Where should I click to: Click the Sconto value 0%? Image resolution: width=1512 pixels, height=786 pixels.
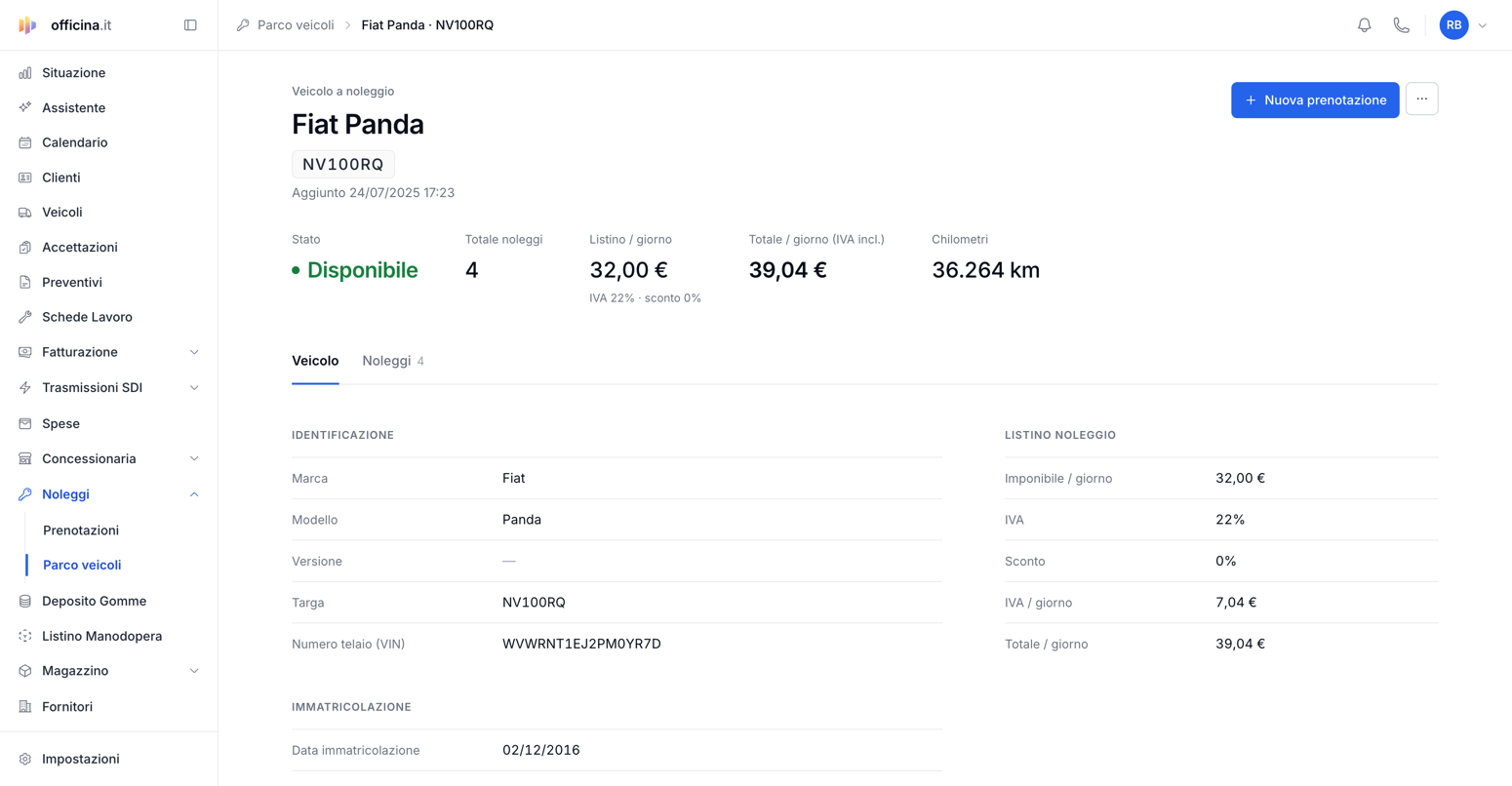[1226, 562]
